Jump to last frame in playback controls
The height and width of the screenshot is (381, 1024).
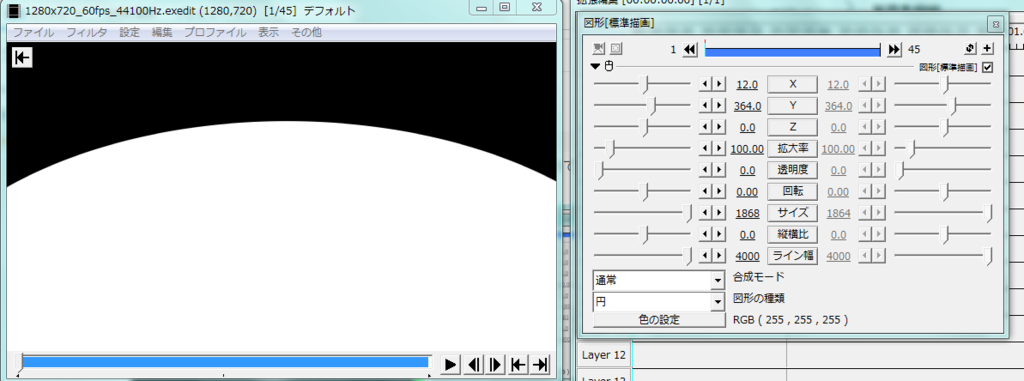pos(539,365)
